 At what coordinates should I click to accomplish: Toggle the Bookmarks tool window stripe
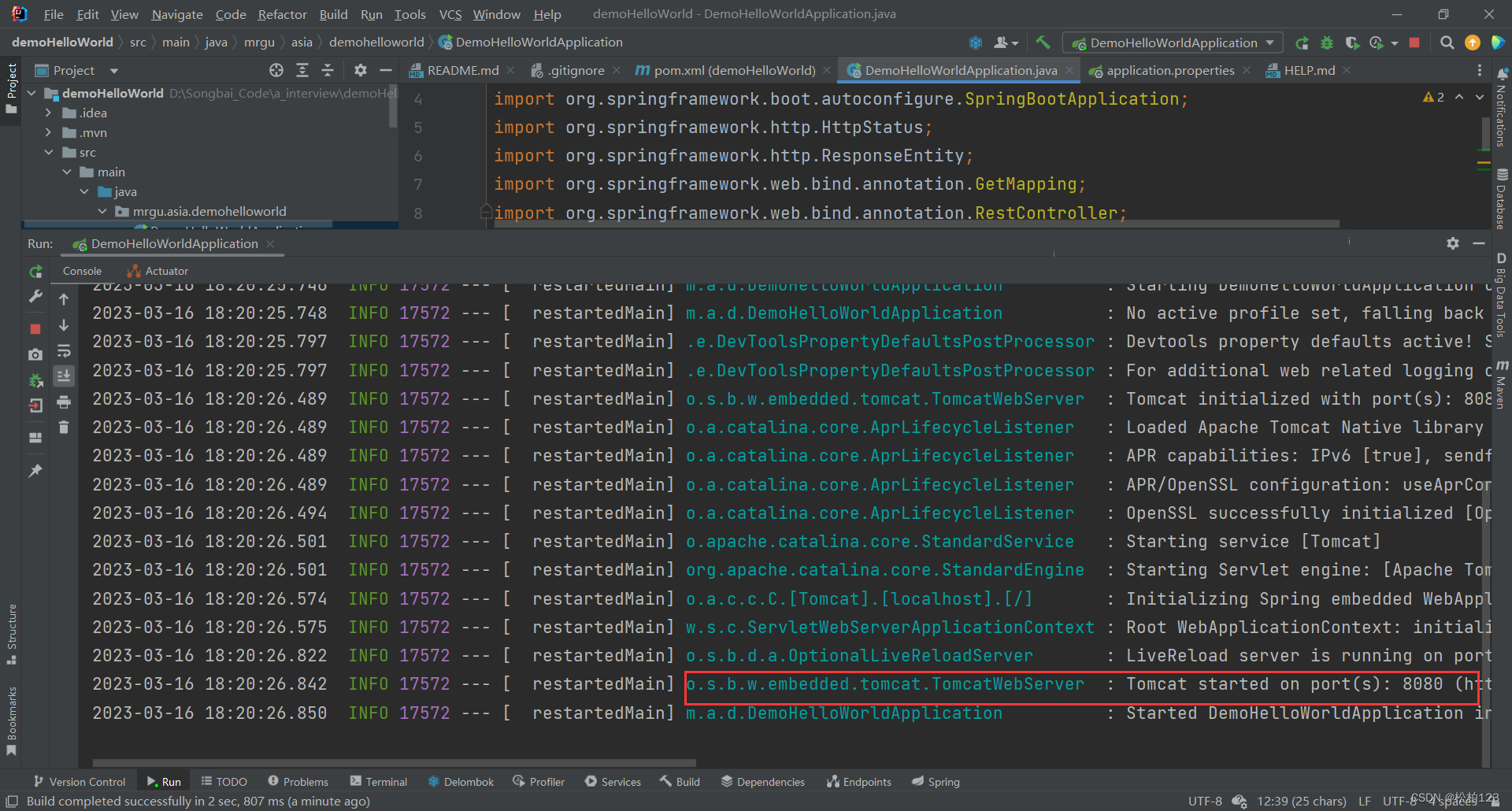(x=11, y=721)
